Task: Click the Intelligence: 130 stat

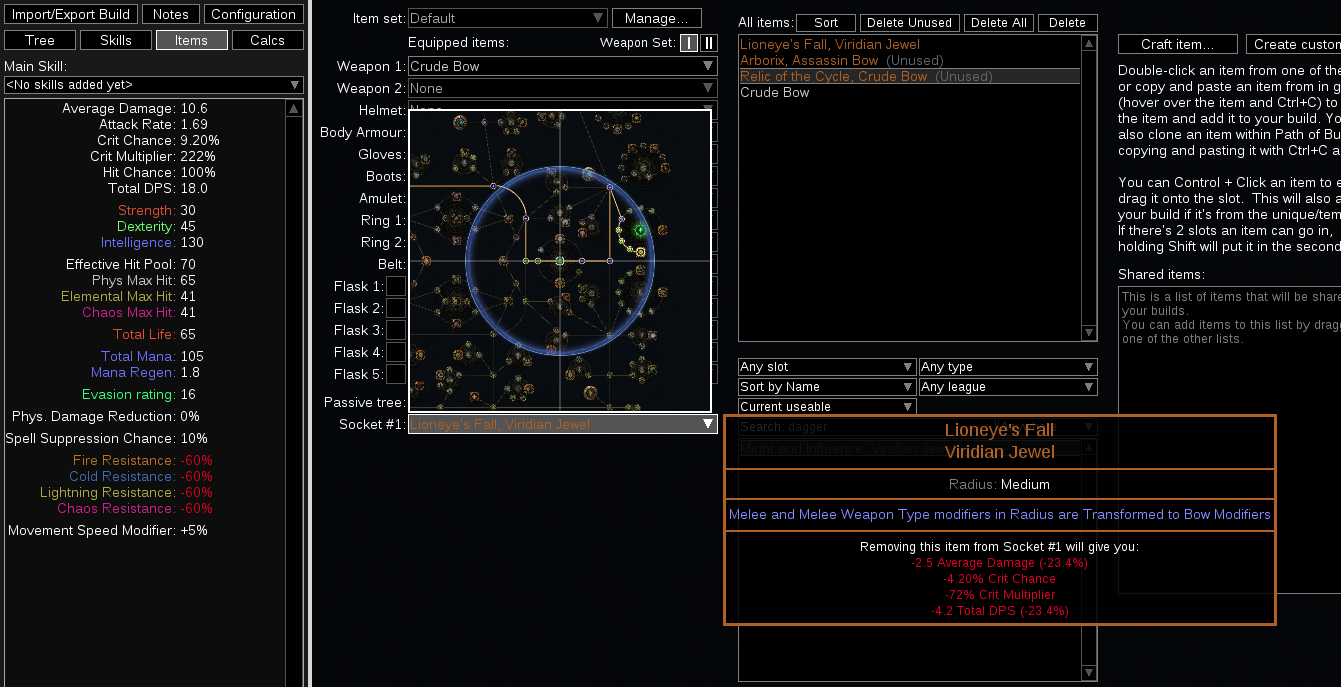Action: (x=152, y=242)
